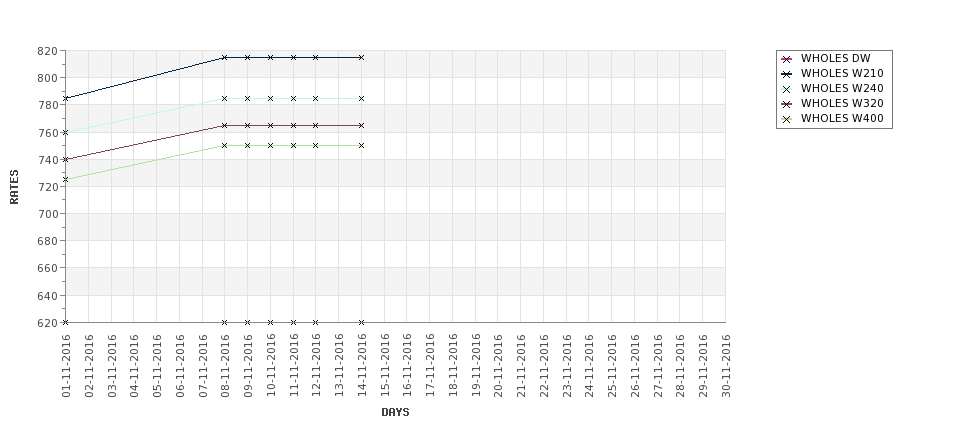The width and height of the screenshot is (975, 429).
Task: Click W240 data point at 08-11-2016
Action: pyautogui.click(x=224, y=98)
